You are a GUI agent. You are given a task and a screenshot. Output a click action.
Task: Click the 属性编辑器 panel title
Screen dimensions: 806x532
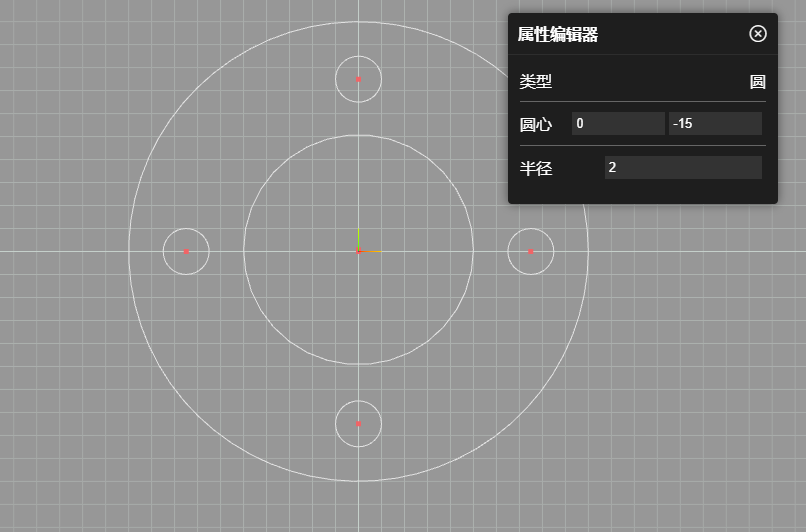[558, 35]
